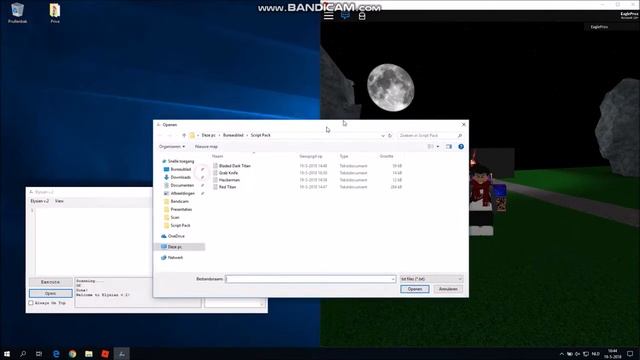Open the Roblox hamburger menu icon
The width and height of the screenshot is (640, 360).
click(x=329, y=16)
